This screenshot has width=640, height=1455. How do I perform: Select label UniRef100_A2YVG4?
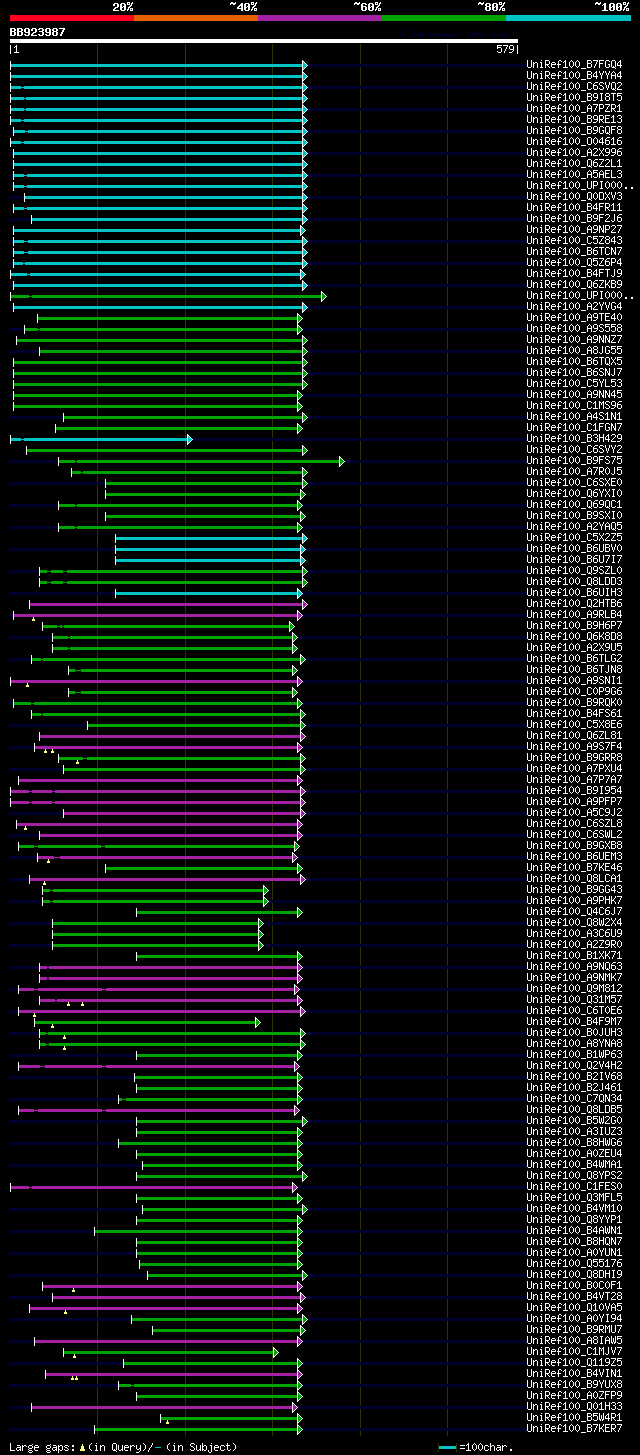coord(574,307)
